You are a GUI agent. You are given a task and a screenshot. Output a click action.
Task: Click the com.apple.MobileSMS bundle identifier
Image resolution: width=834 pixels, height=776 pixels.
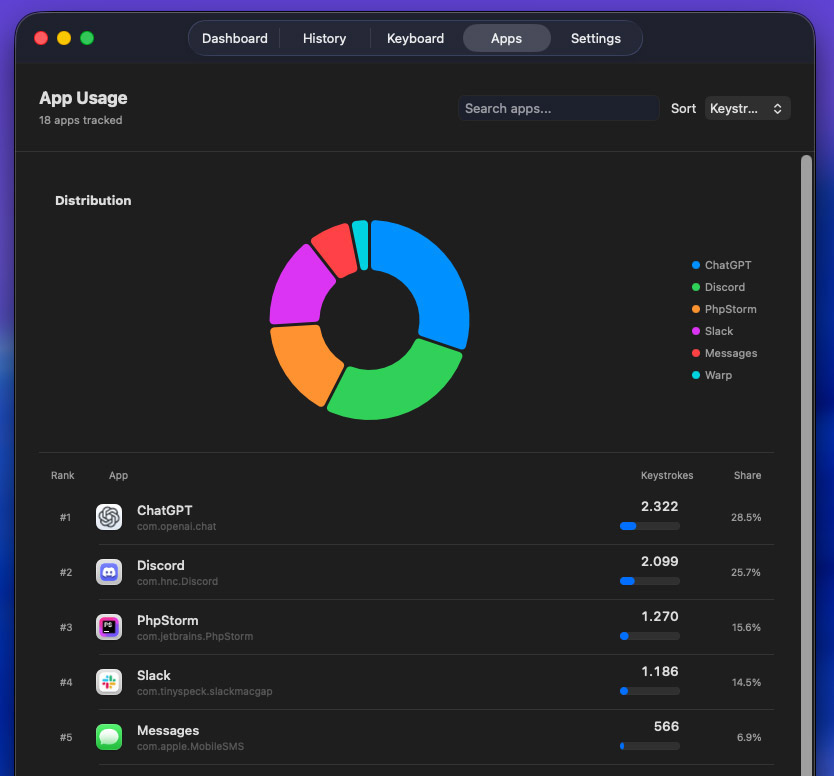tap(190, 747)
